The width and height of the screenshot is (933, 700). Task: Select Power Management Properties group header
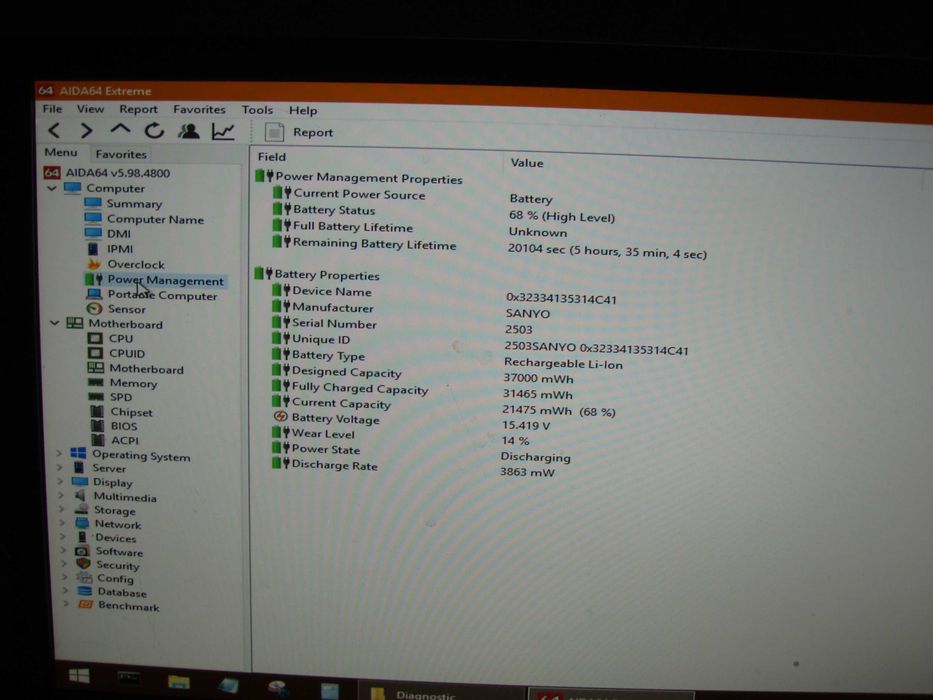coord(359,177)
